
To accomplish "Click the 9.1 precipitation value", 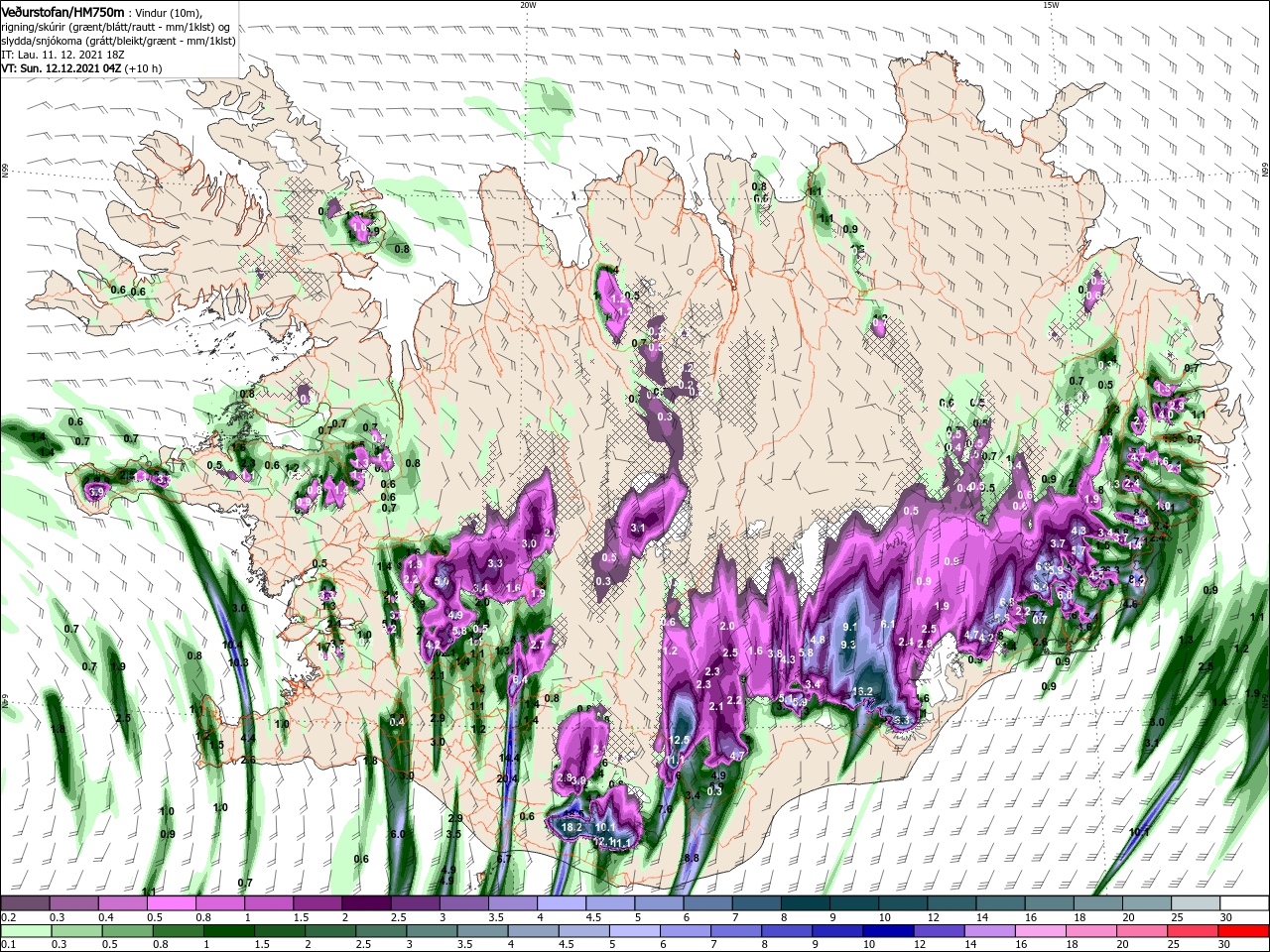I will point(849,627).
